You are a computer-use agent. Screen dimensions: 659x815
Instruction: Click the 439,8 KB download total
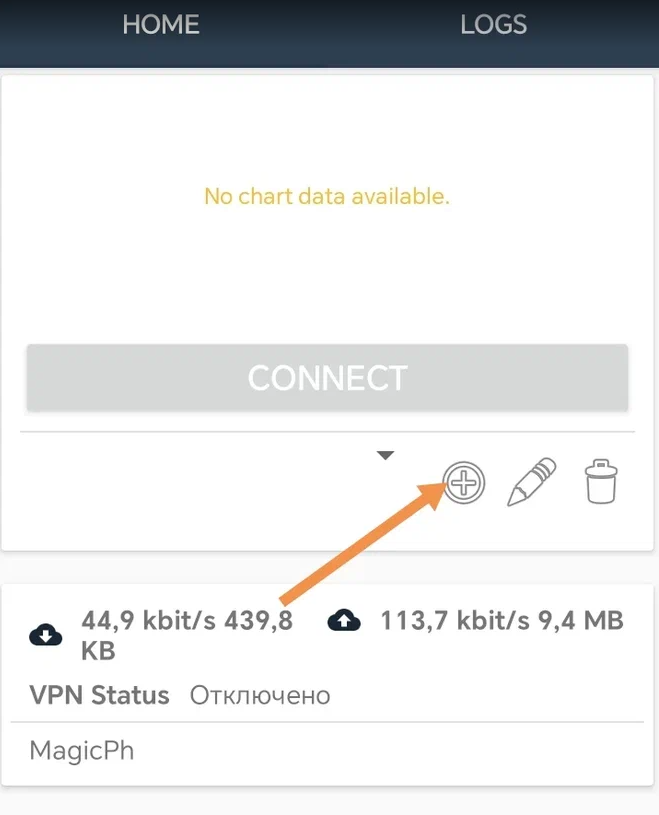(187, 635)
